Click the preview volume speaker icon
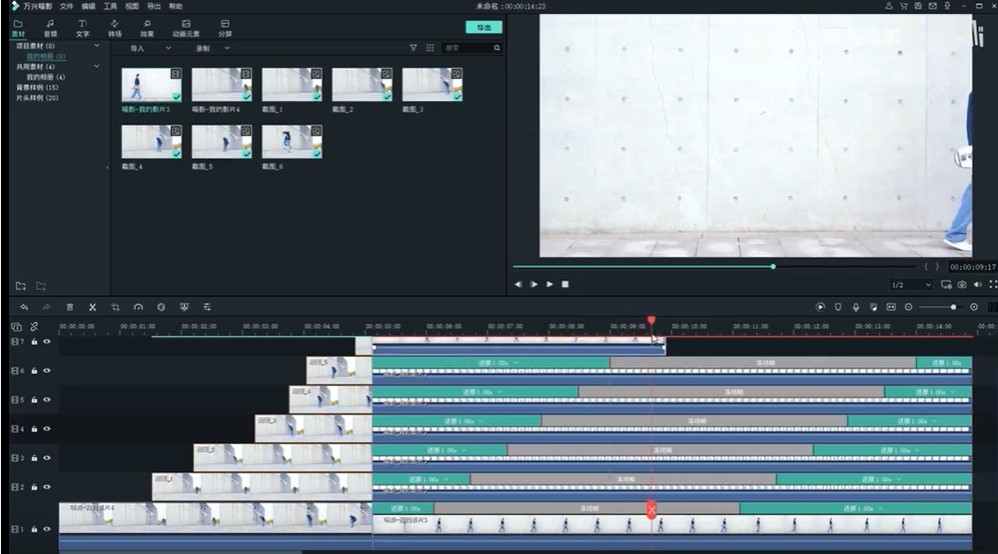Image resolution: width=998 pixels, height=554 pixels. tap(978, 285)
